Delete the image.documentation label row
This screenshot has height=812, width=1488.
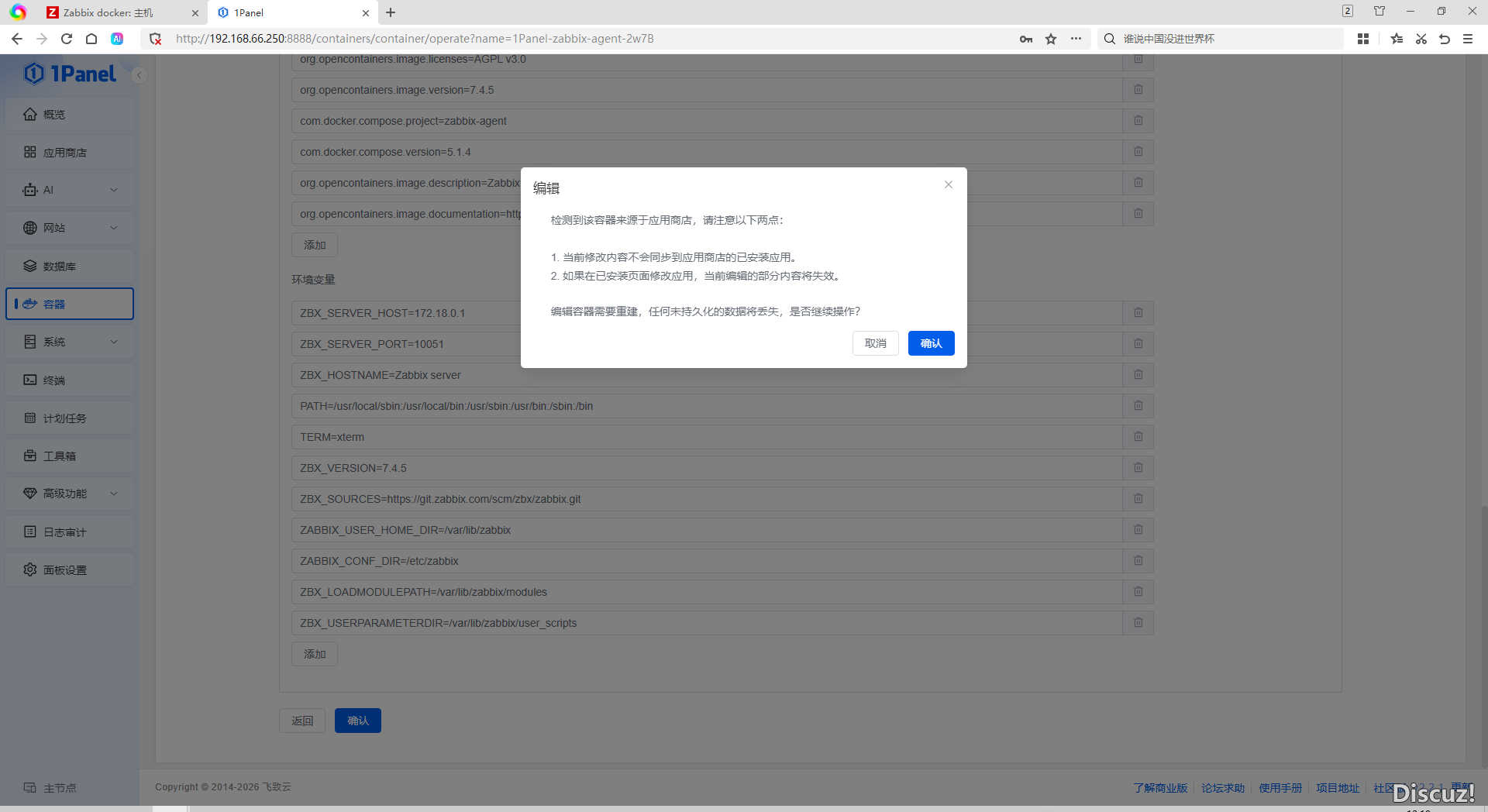pyautogui.click(x=1138, y=214)
